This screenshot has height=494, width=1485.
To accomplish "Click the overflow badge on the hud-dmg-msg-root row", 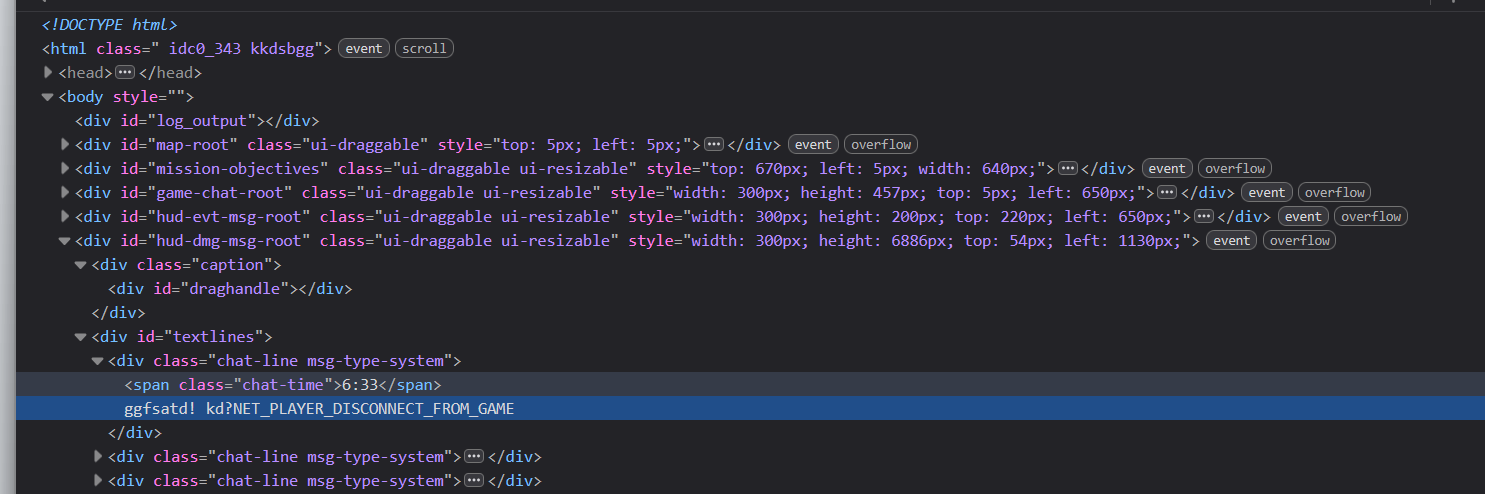I will 1299,240.
